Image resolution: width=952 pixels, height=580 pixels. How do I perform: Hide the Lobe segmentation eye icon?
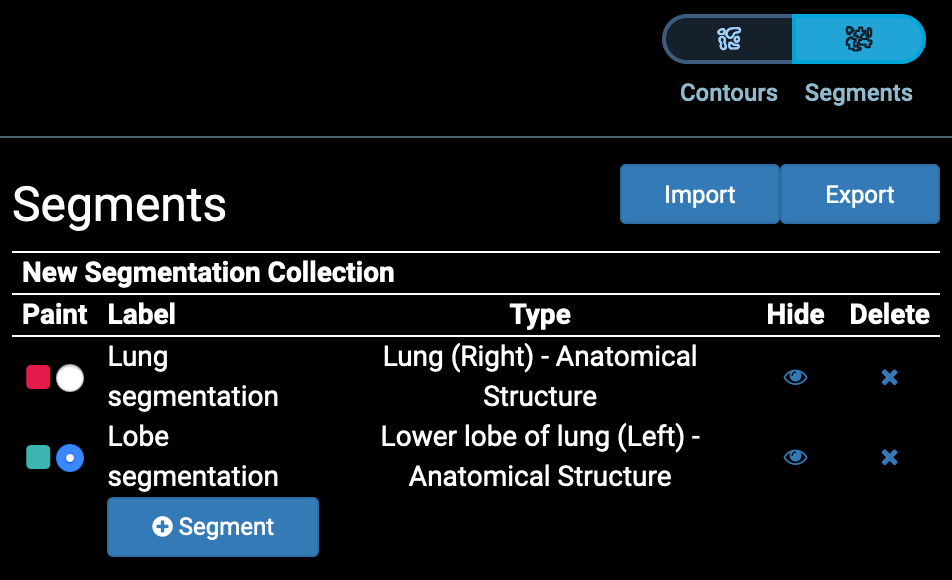[795, 457]
